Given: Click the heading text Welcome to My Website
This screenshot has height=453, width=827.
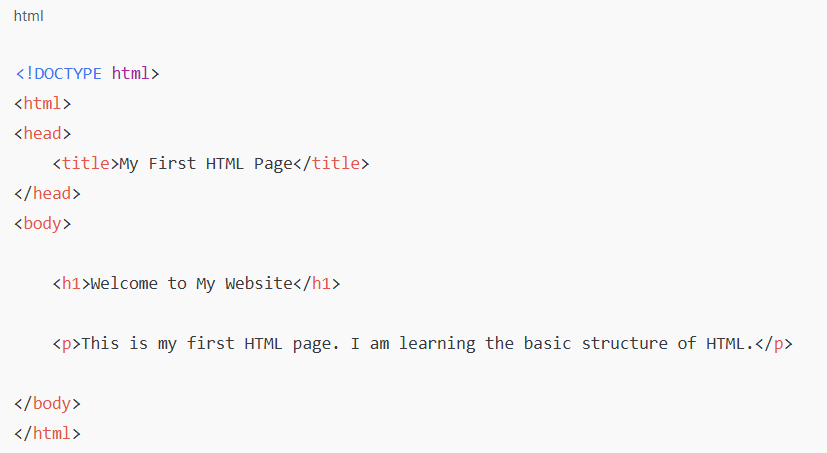Looking at the screenshot, I should click(192, 283).
